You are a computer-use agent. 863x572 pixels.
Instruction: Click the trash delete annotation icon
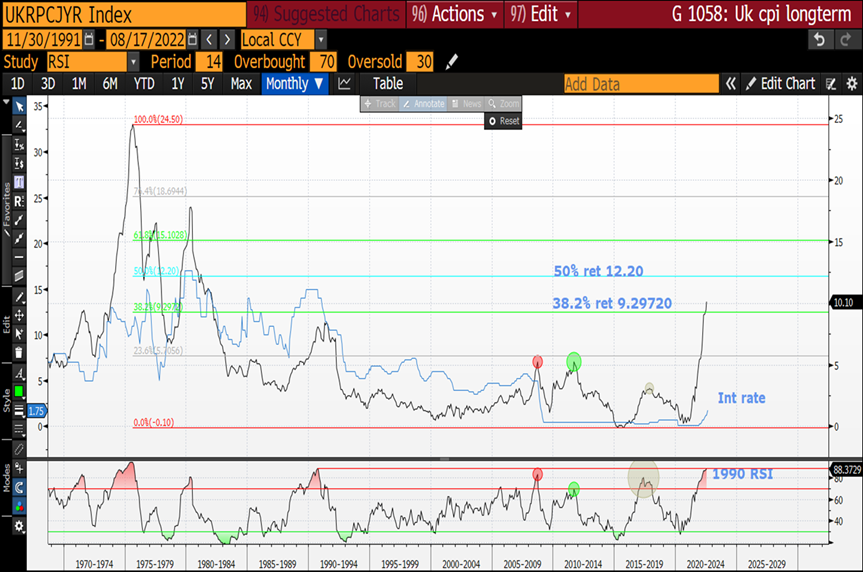(19, 353)
